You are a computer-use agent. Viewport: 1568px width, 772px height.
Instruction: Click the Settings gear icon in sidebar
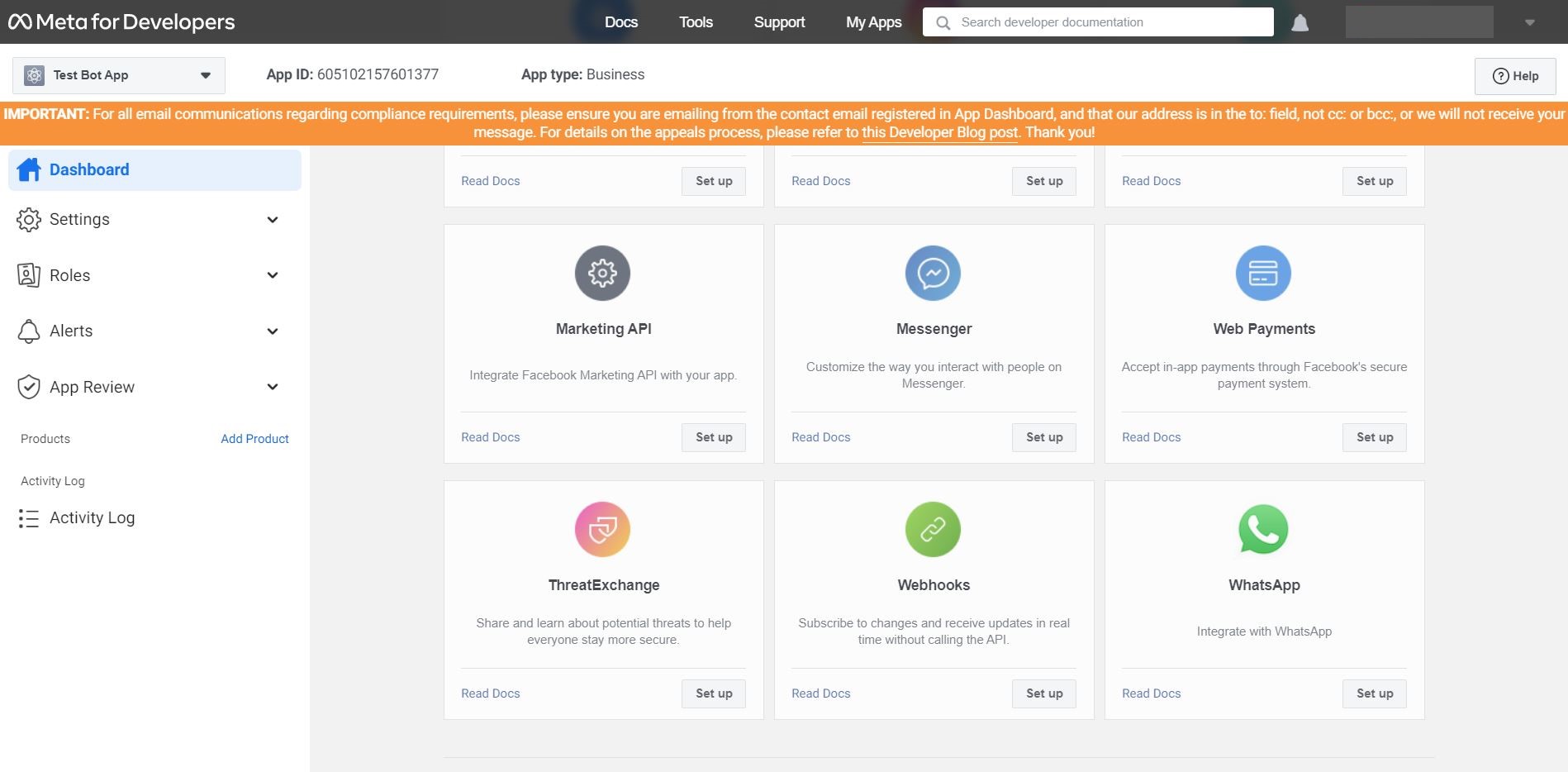(x=29, y=220)
